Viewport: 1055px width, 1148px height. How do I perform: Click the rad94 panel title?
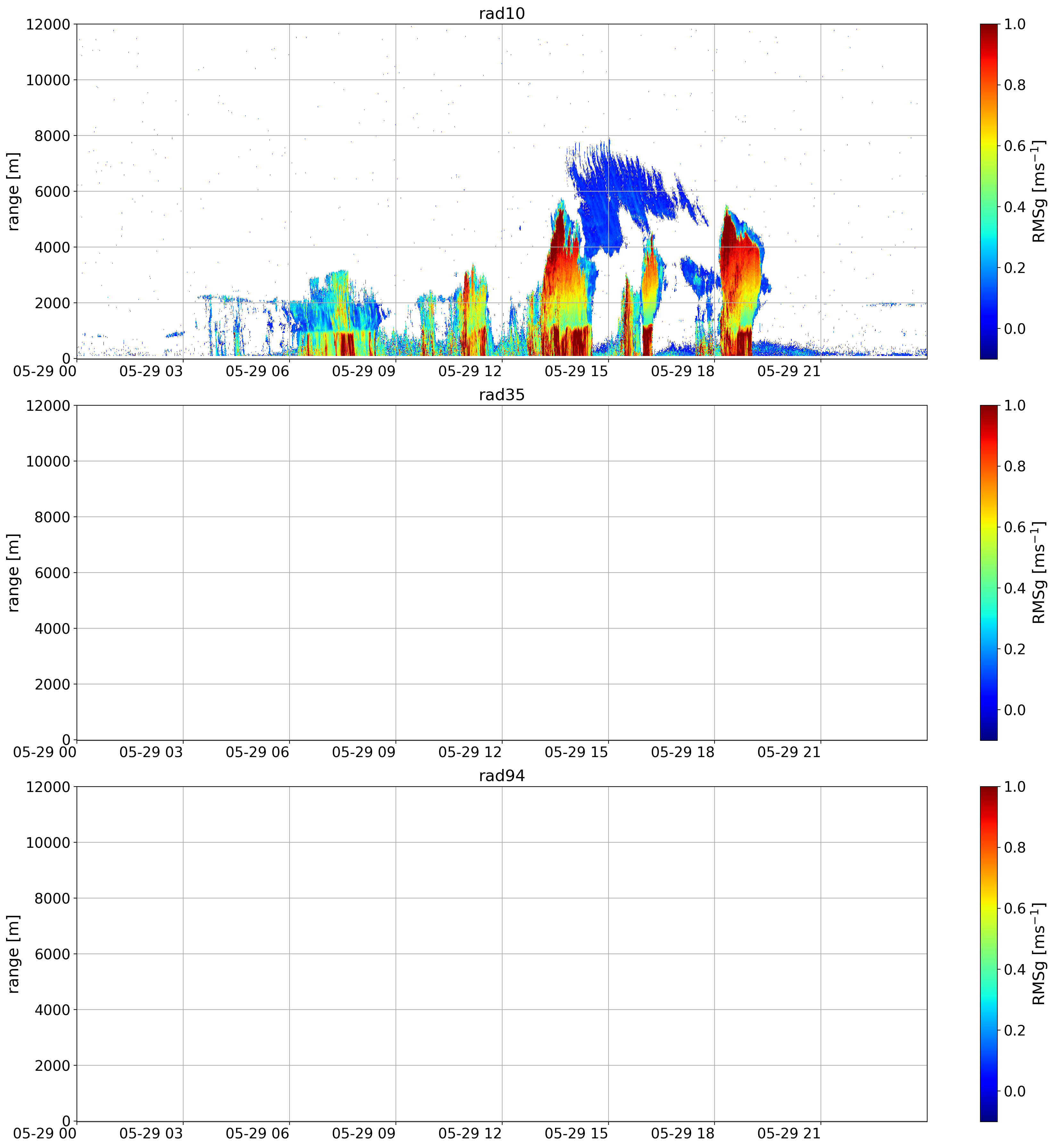501,776
